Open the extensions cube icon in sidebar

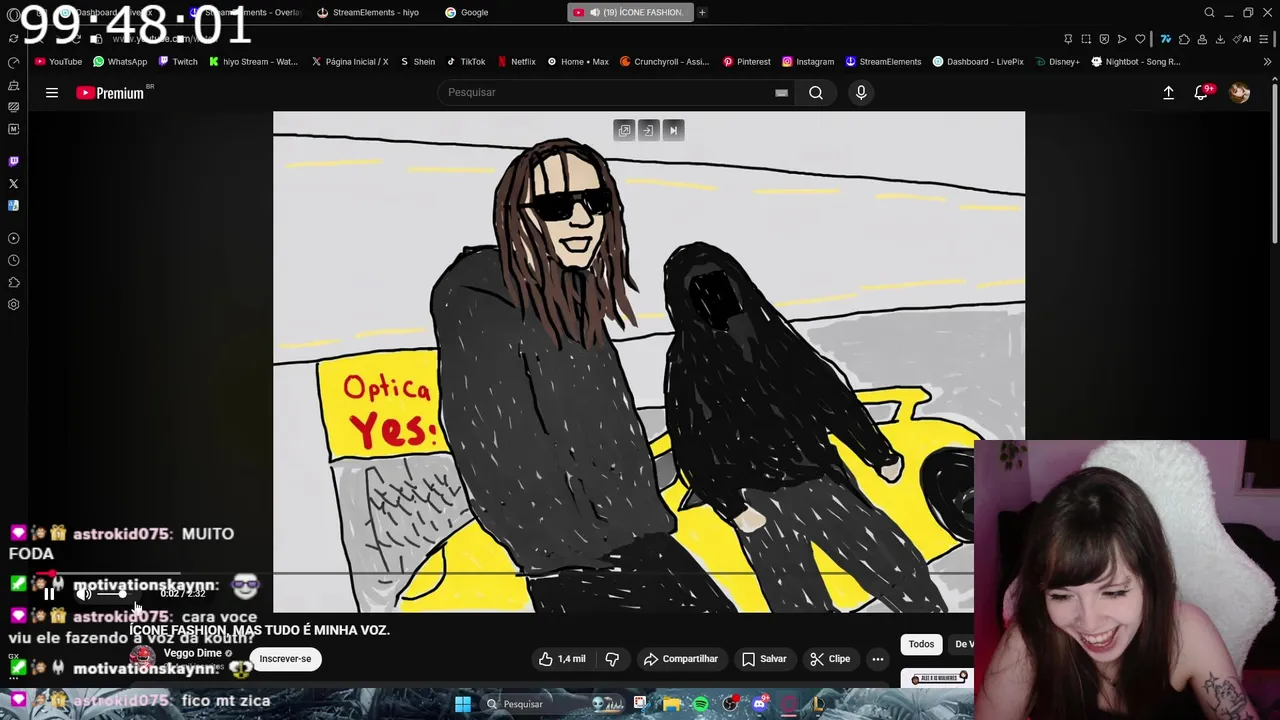pos(13,282)
